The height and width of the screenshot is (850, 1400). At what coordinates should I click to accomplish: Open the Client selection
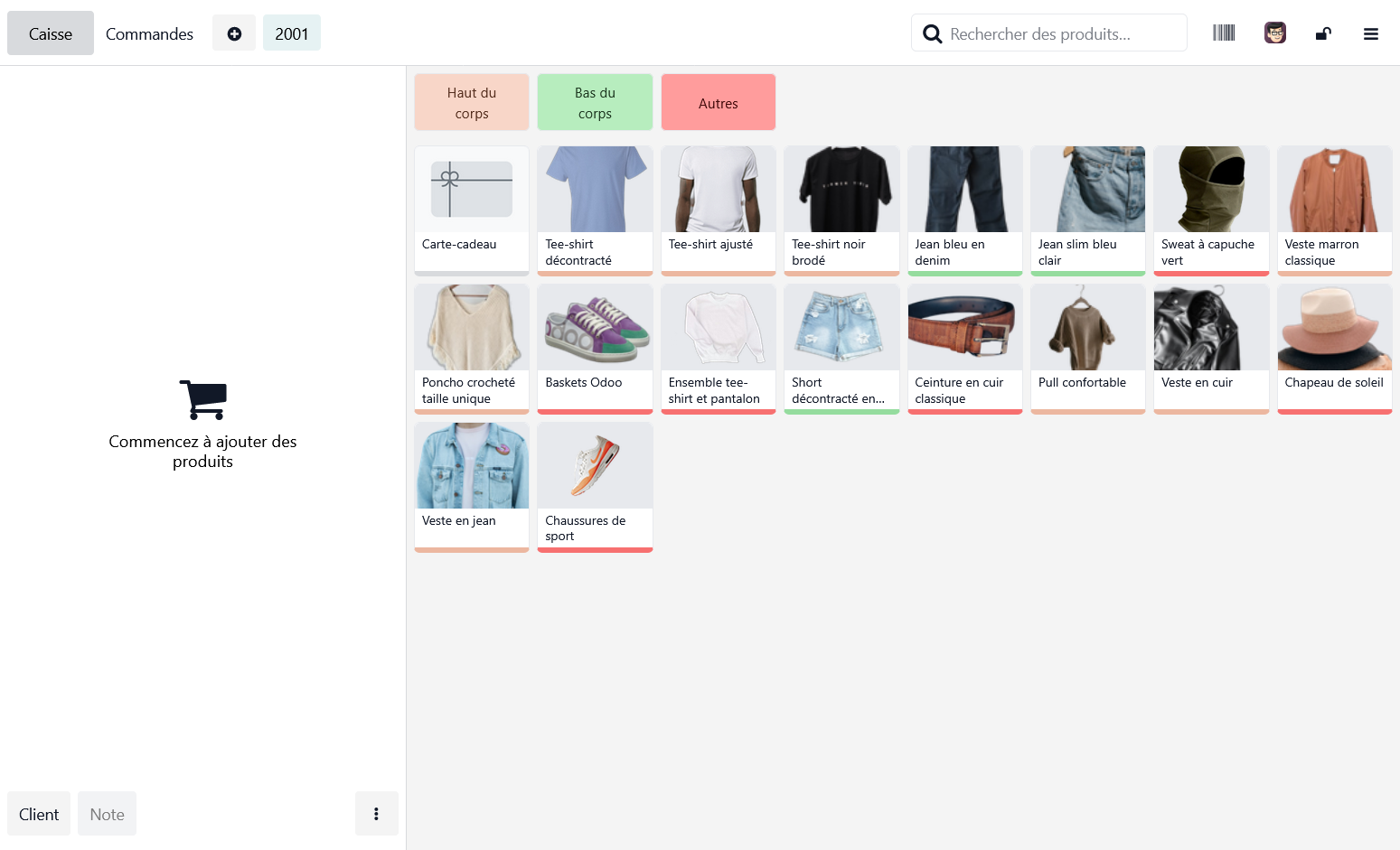click(38, 813)
